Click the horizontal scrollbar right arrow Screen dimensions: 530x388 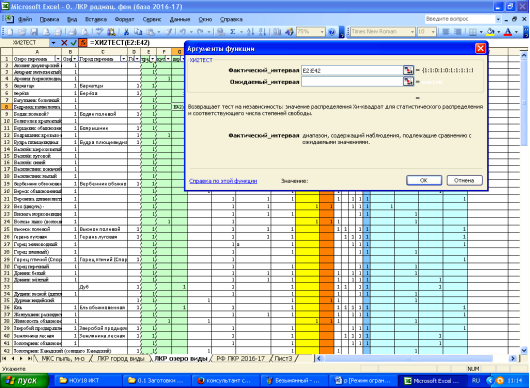[513, 358]
